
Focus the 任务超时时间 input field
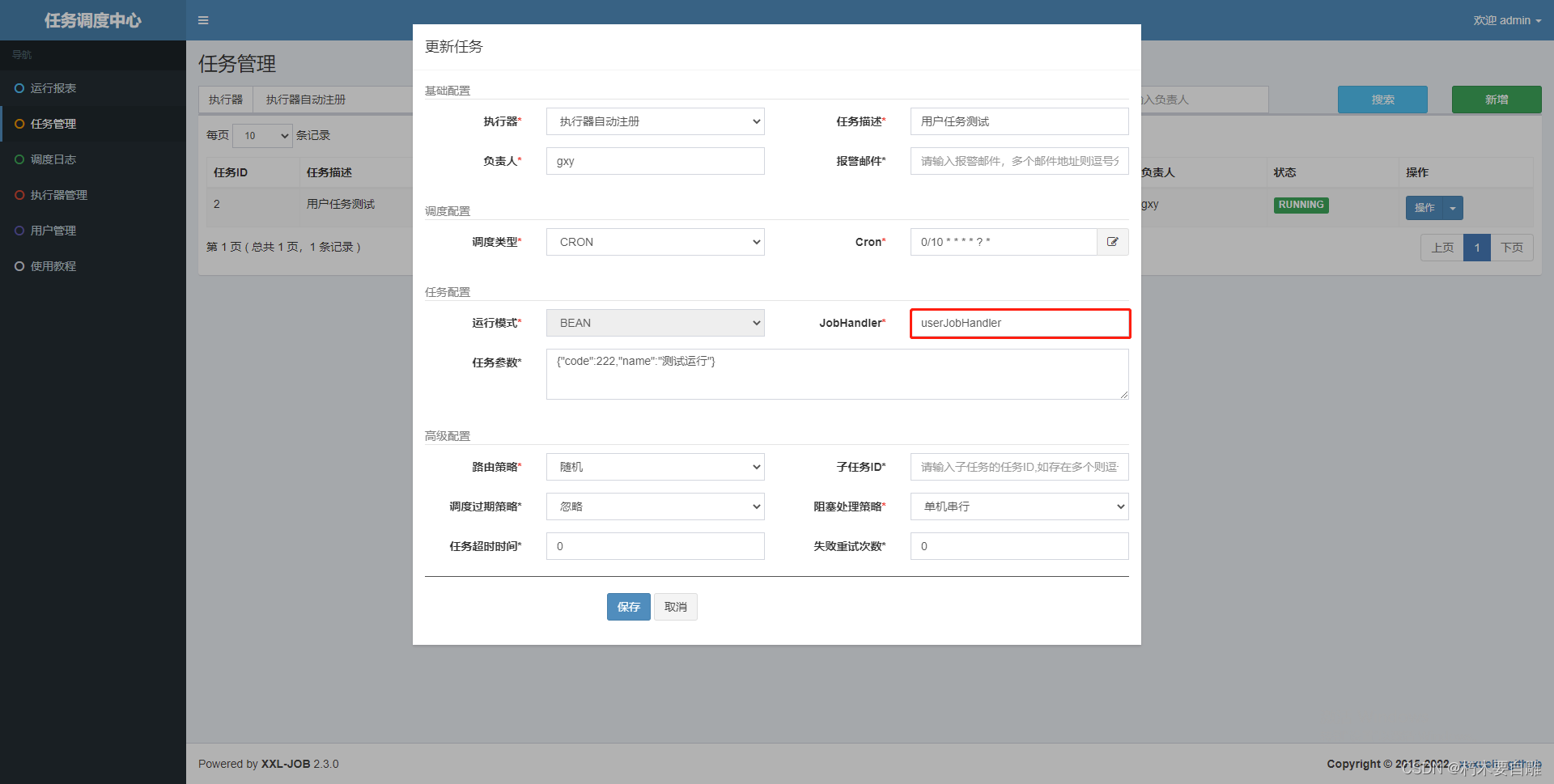pyautogui.click(x=656, y=546)
